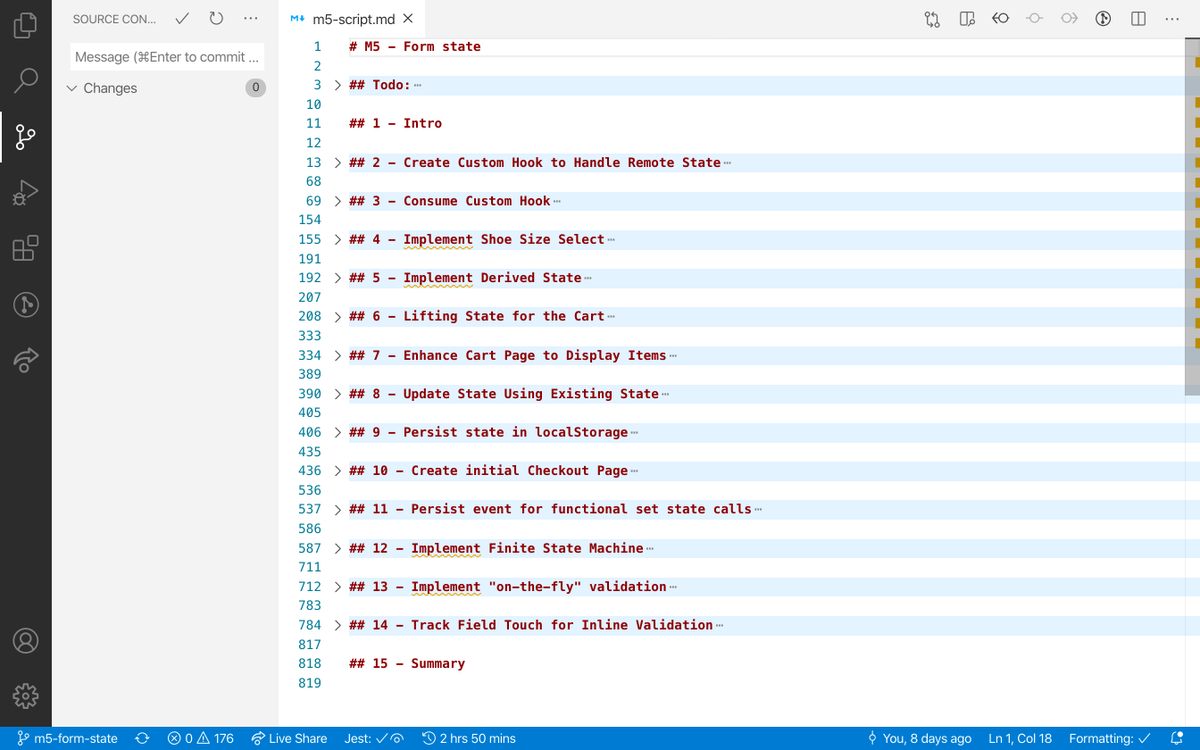The height and width of the screenshot is (750, 1200).
Task: Click the disabled current revision circle icon
Action: coord(1035,19)
